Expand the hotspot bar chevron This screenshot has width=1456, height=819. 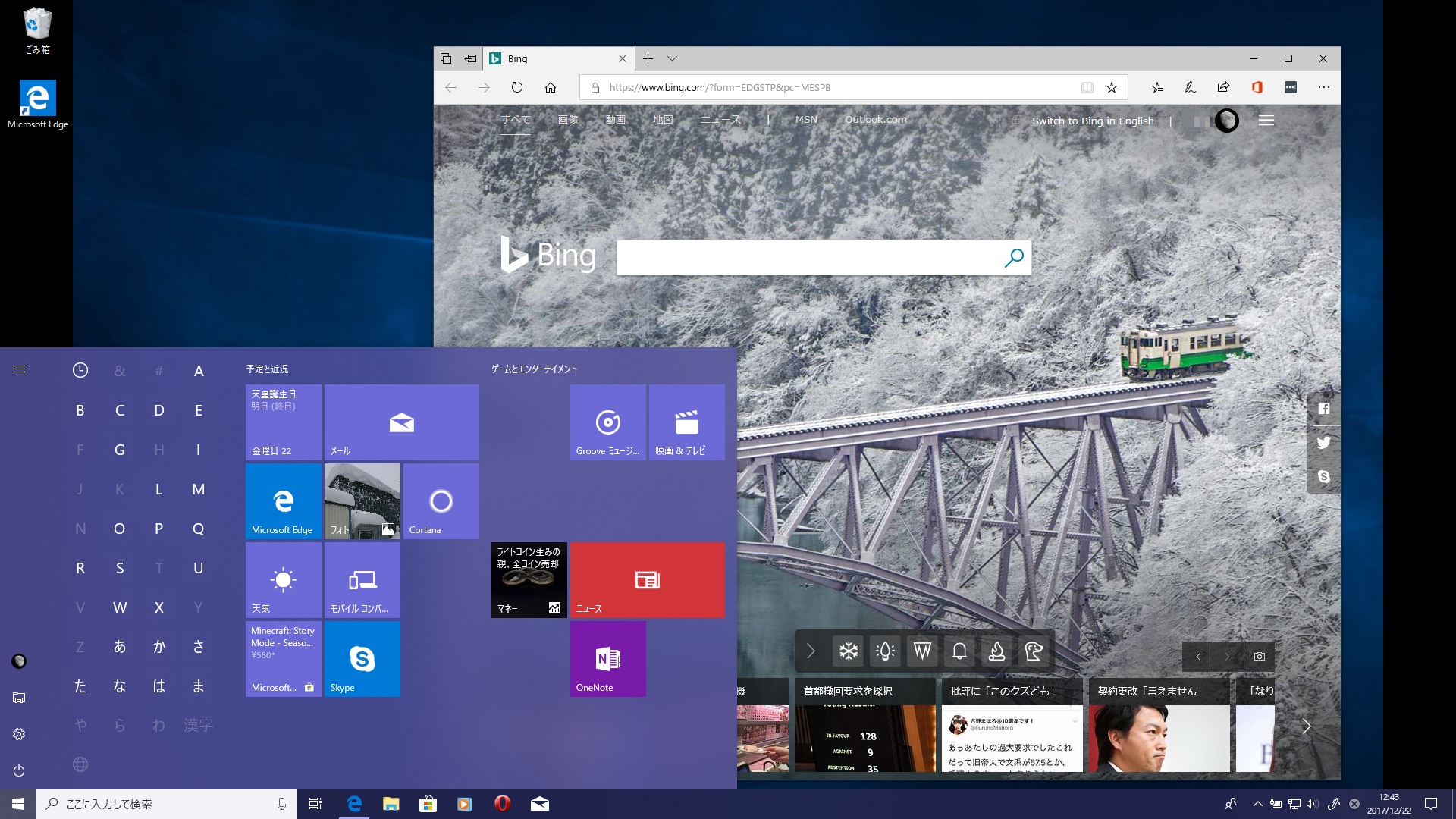coord(811,651)
